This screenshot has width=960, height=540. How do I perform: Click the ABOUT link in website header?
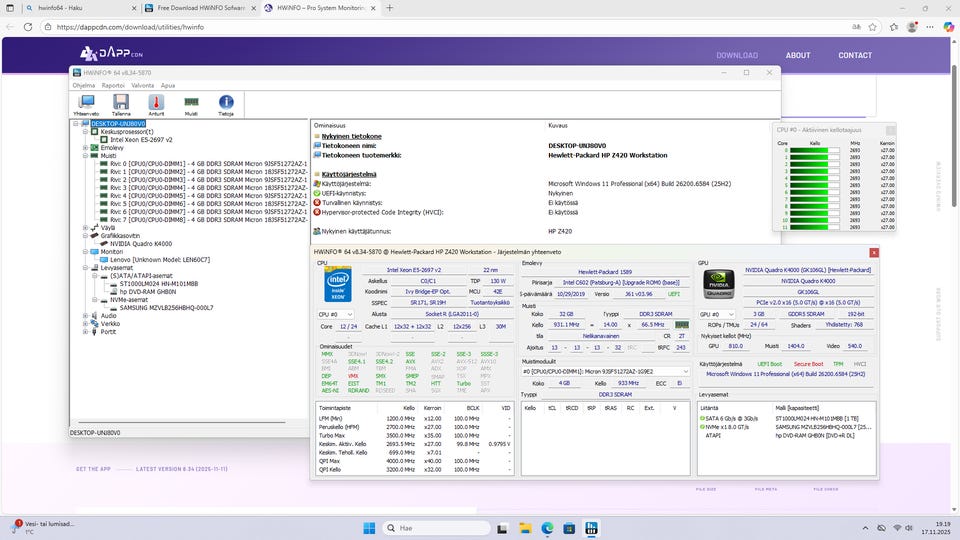pos(798,56)
